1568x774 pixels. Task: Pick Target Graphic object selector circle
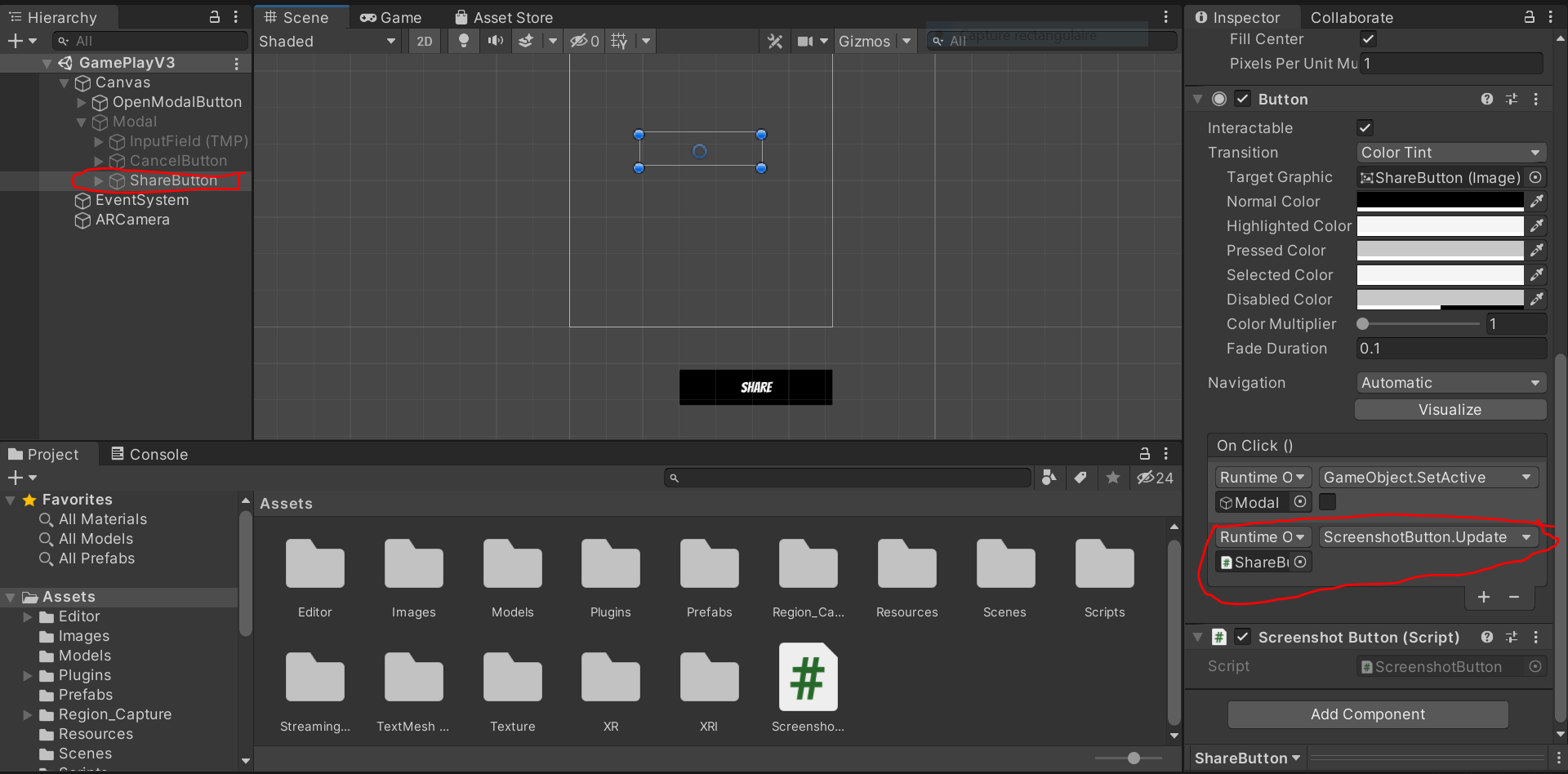point(1535,177)
